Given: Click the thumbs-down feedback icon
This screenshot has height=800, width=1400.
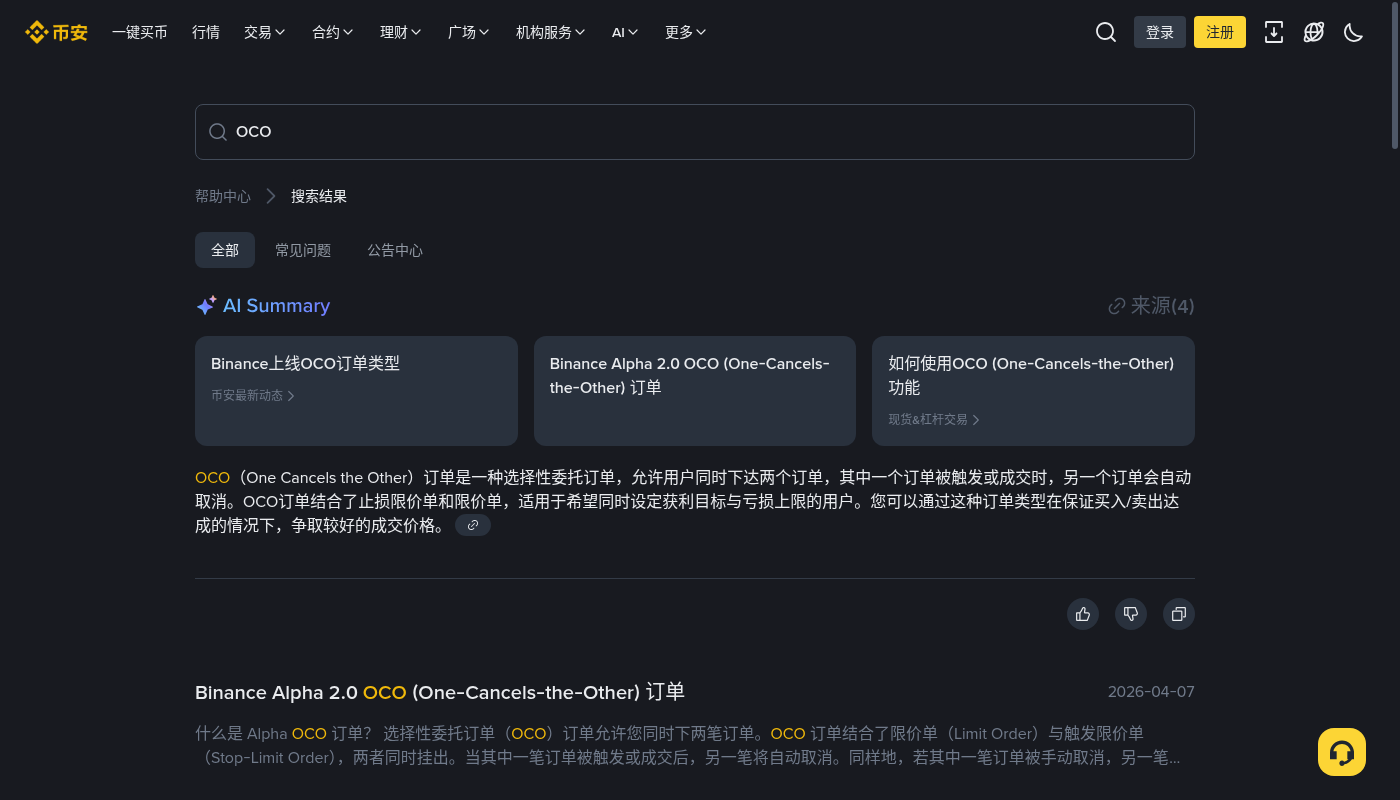Looking at the screenshot, I should 1131,614.
